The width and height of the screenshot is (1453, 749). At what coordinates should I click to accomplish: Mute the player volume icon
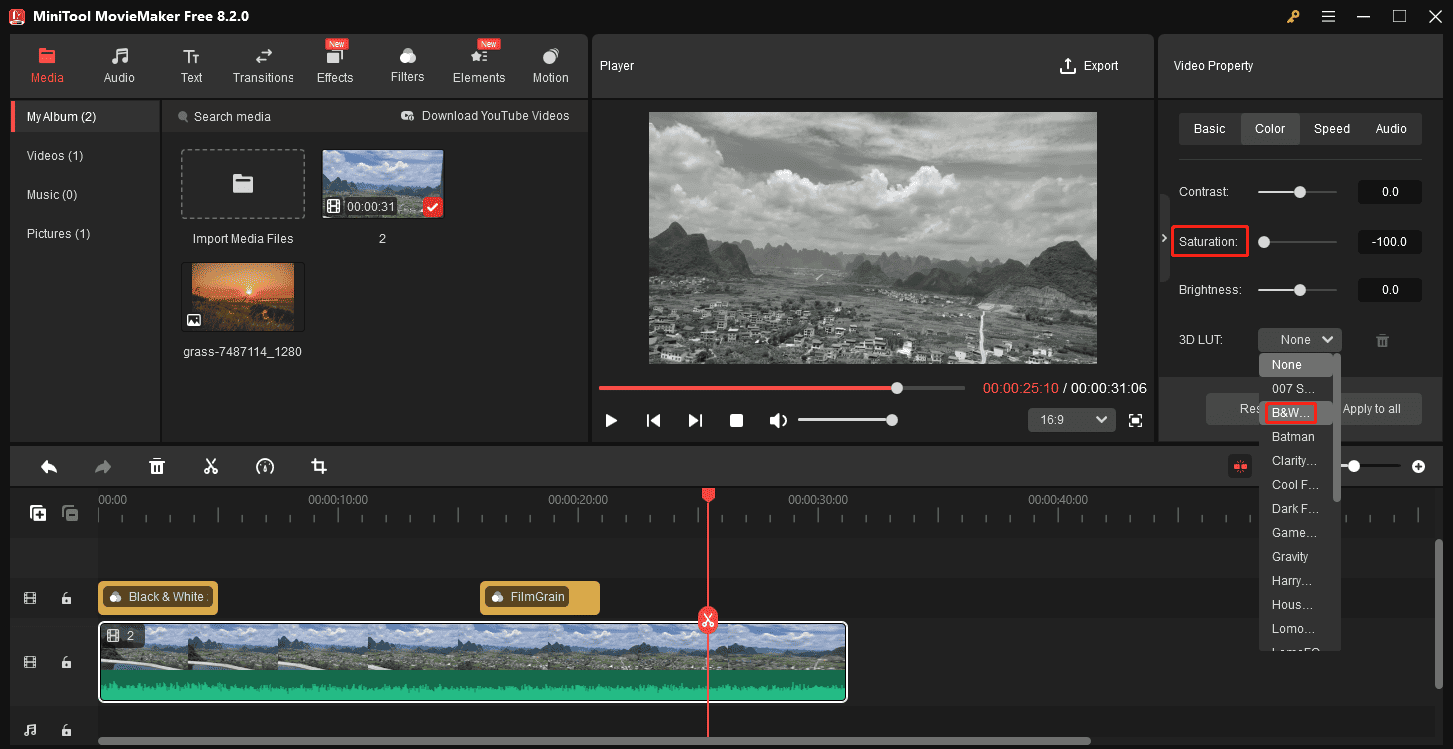coord(778,421)
